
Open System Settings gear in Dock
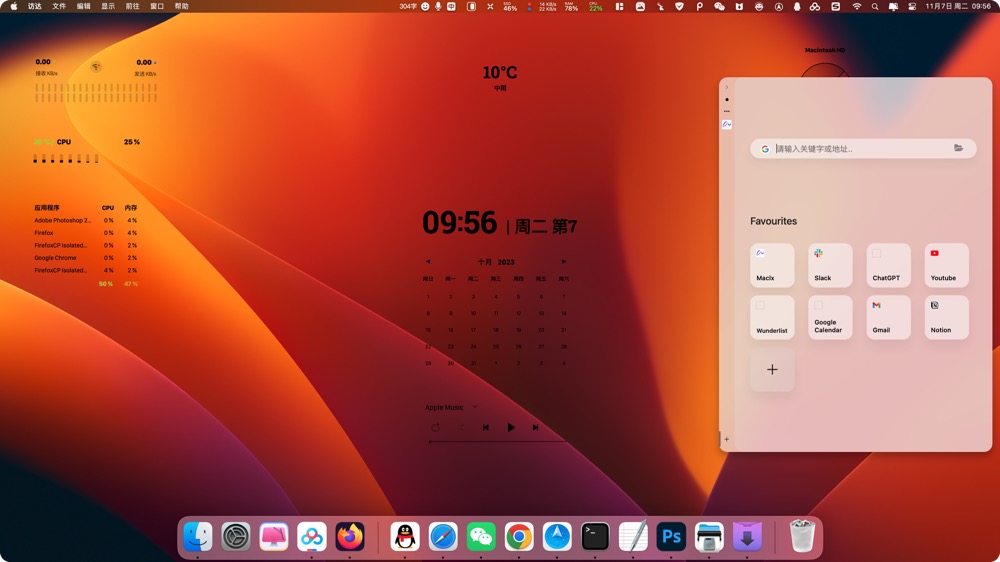click(236, 536)
